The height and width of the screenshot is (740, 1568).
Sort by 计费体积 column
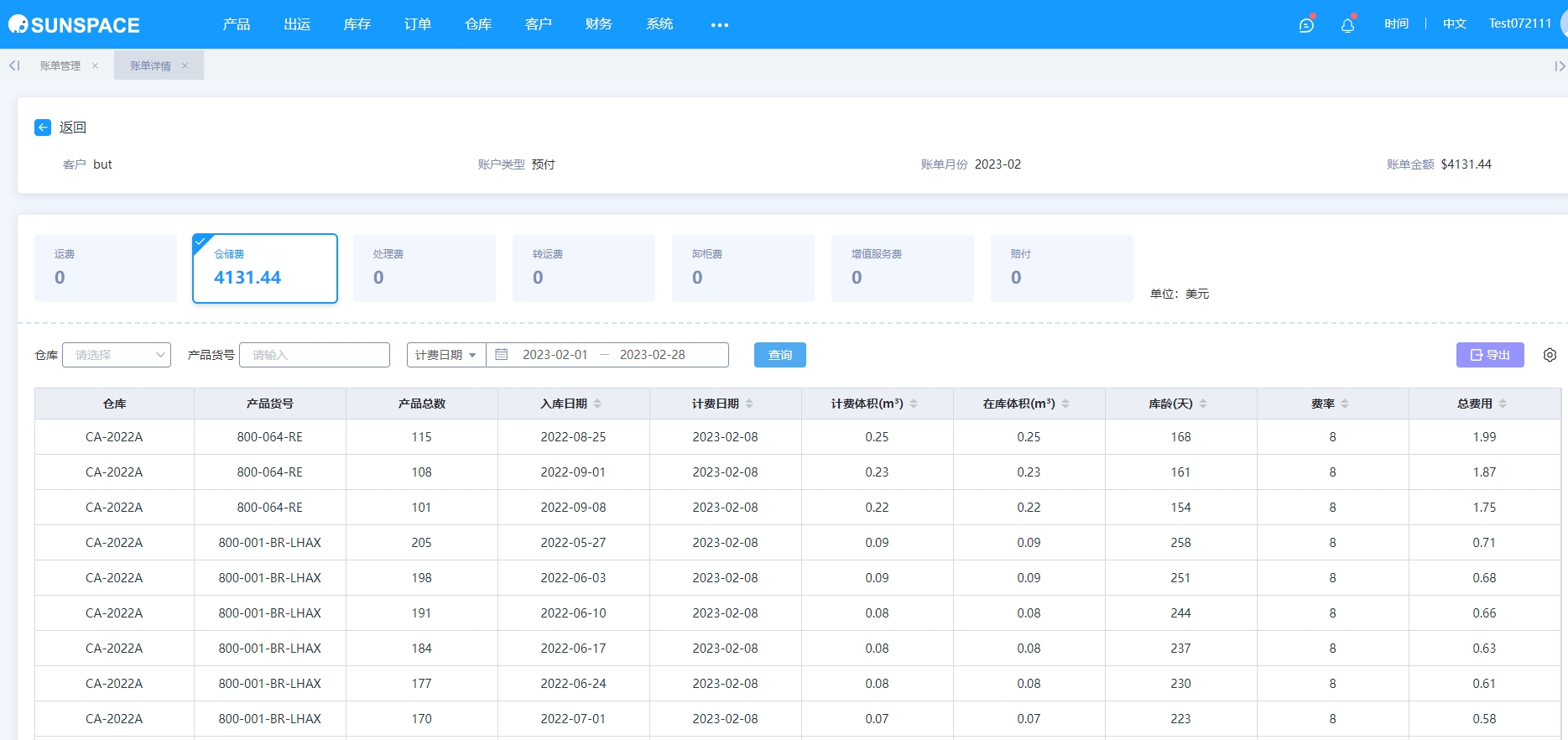914,404
